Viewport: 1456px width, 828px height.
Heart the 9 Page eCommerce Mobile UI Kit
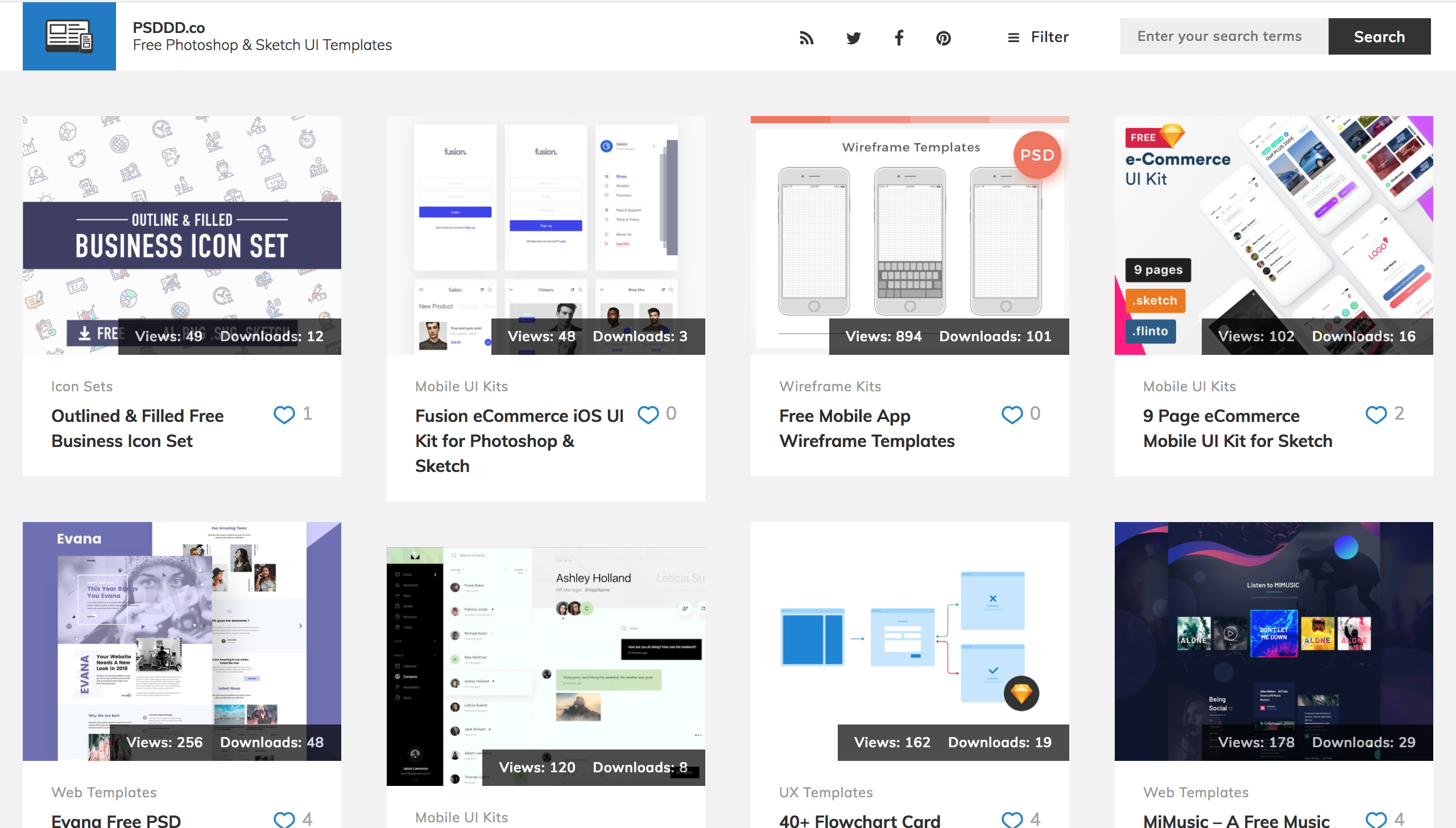(1376, 415)
